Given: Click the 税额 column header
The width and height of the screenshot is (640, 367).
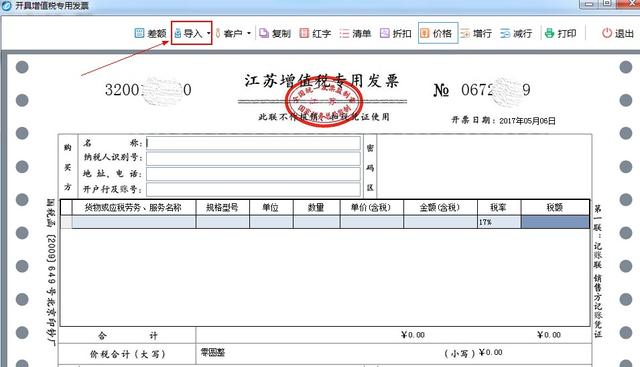Looking at the screenshot, I should (x=555, y=208).
